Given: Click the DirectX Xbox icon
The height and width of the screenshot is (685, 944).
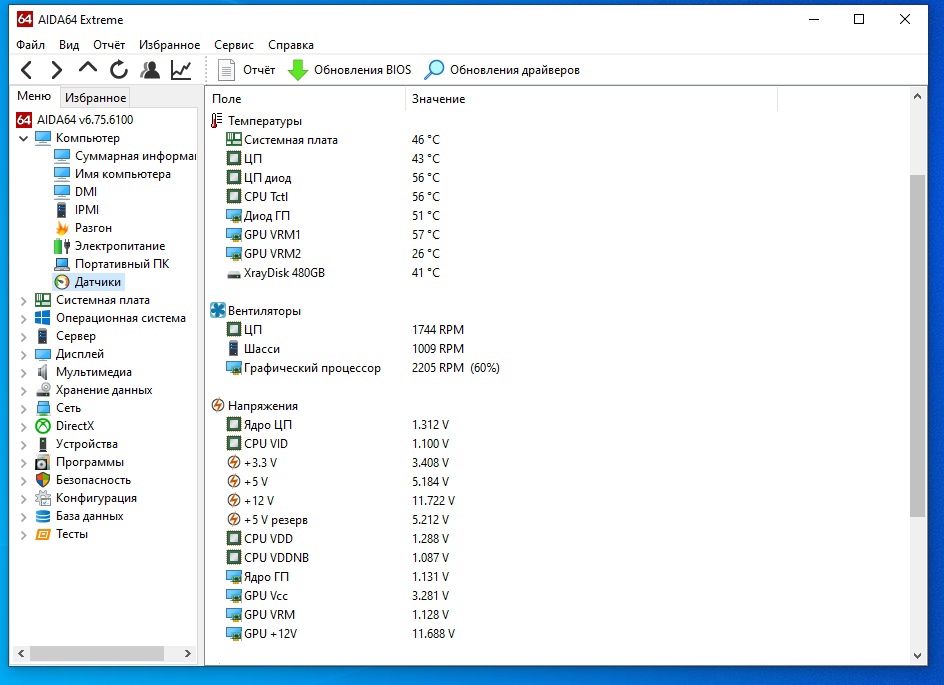Looking at the screenshot, I should click(43, 426).
